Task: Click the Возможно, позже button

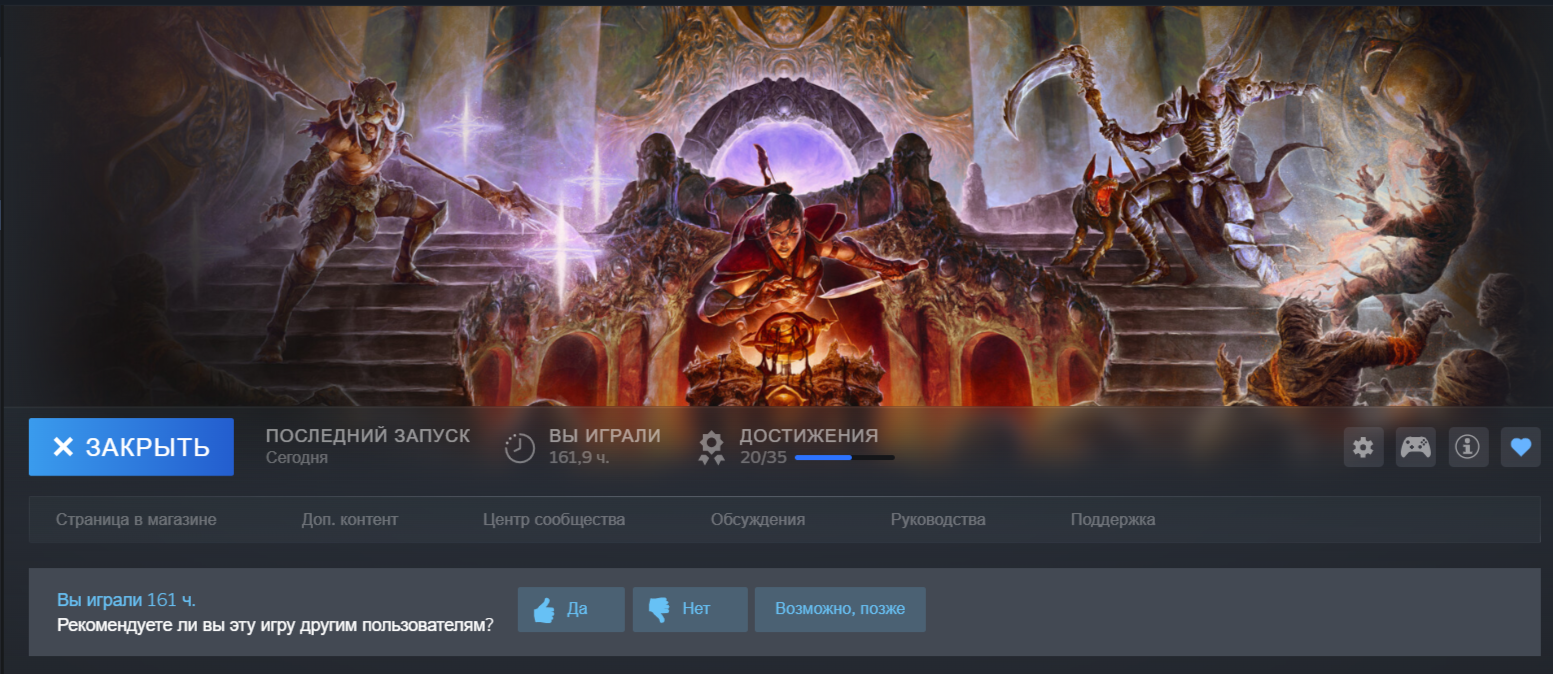Action: [840, 609]
